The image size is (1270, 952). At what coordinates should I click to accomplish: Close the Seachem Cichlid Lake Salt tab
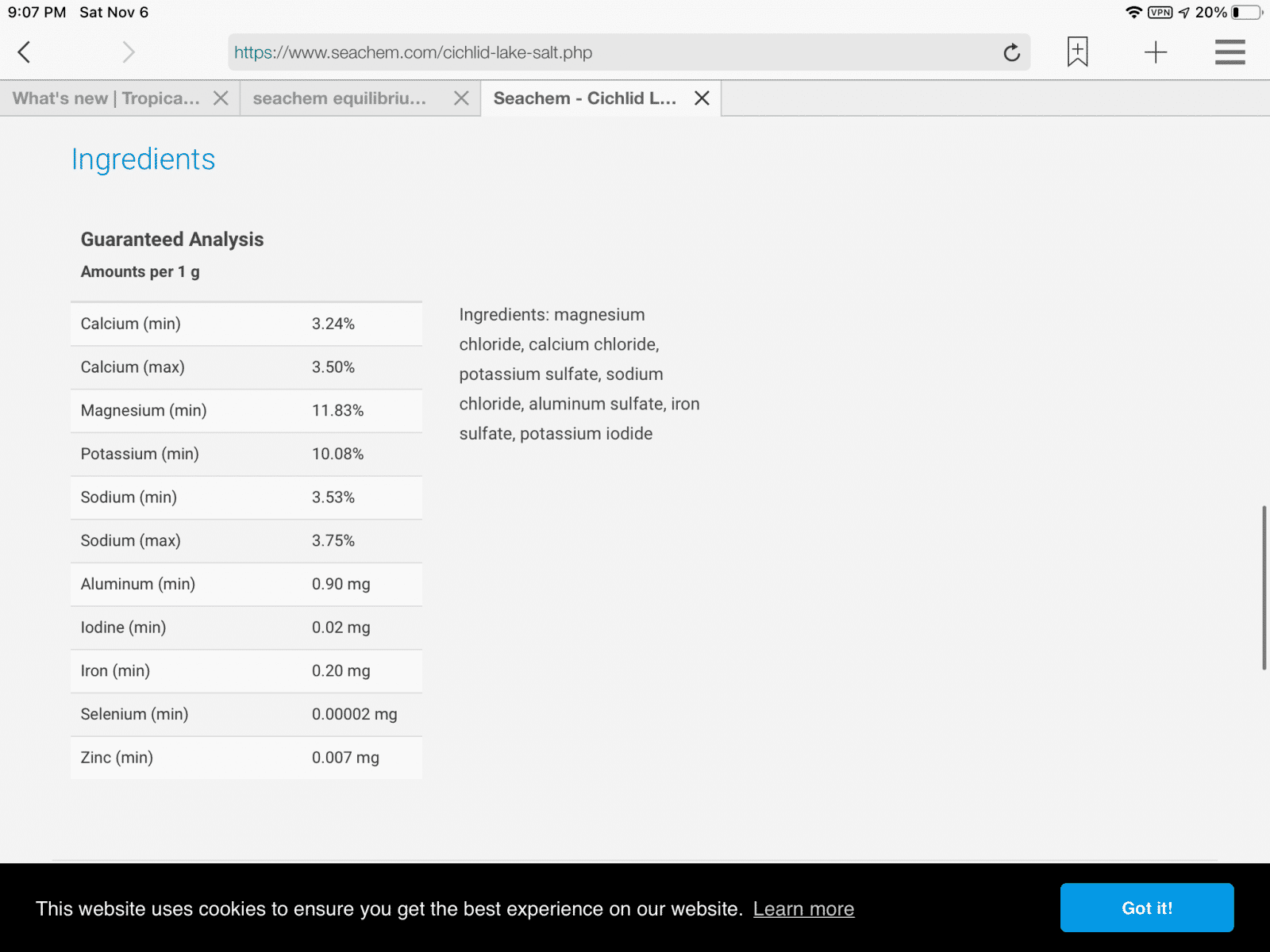(702, 98)
